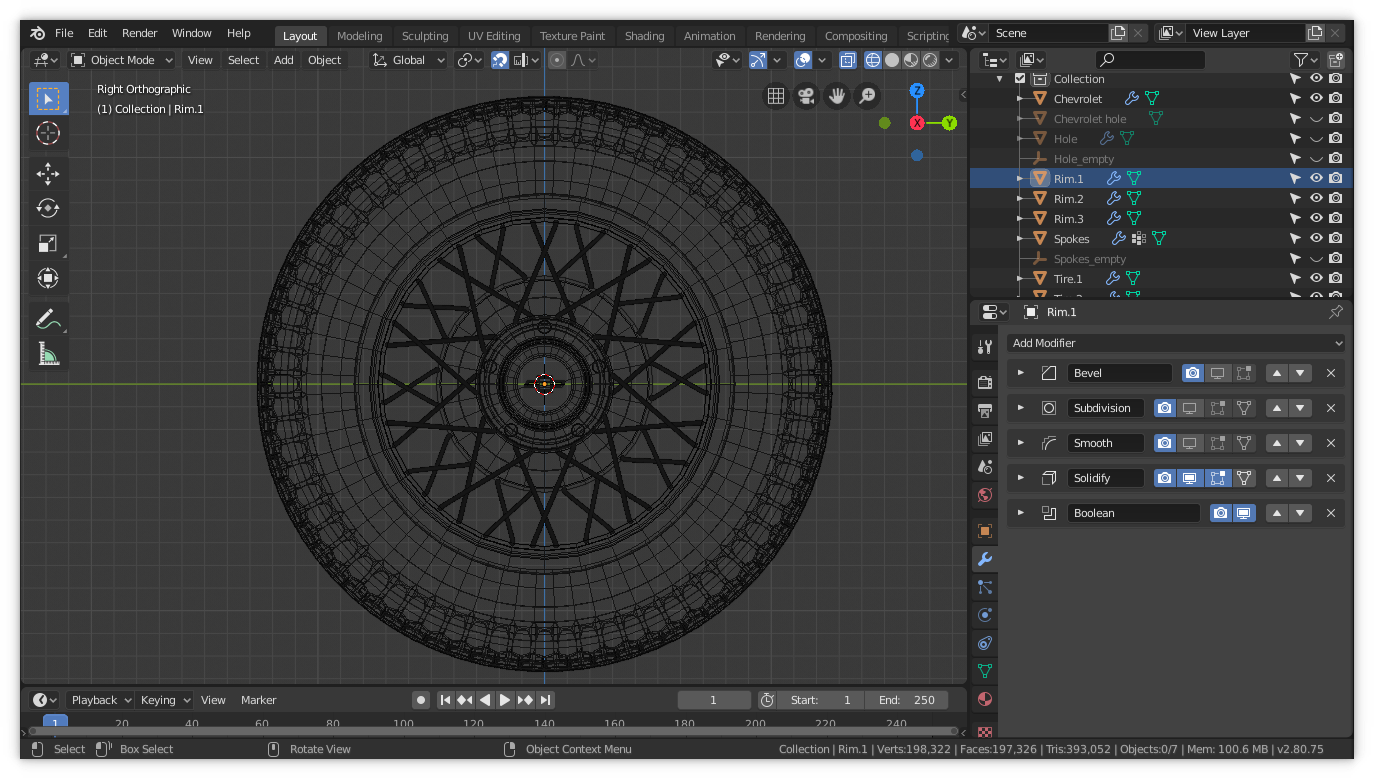The height and width of the screenshot is (779, 1374).
Task: Click frame 100 on the timeline
Action: click(403, 724)
